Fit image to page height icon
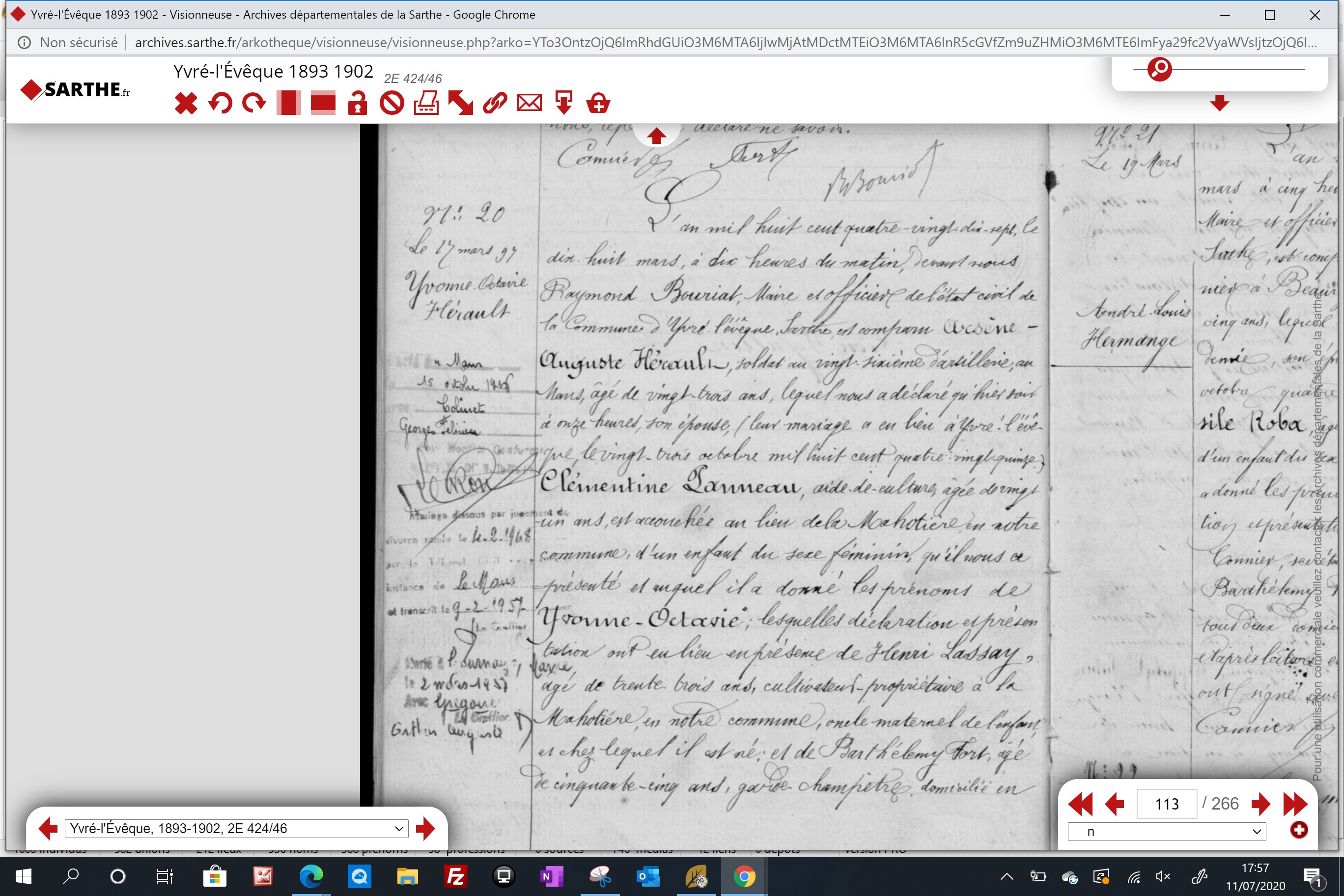 pos(288,104)
